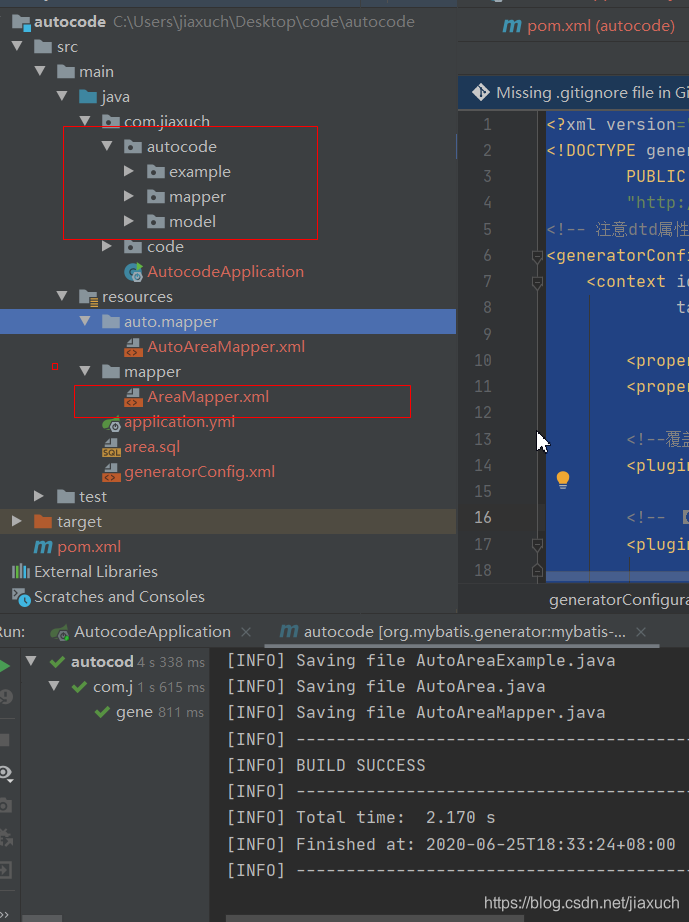
Task: Click the example package folder icon
Action: pos(155,172)
